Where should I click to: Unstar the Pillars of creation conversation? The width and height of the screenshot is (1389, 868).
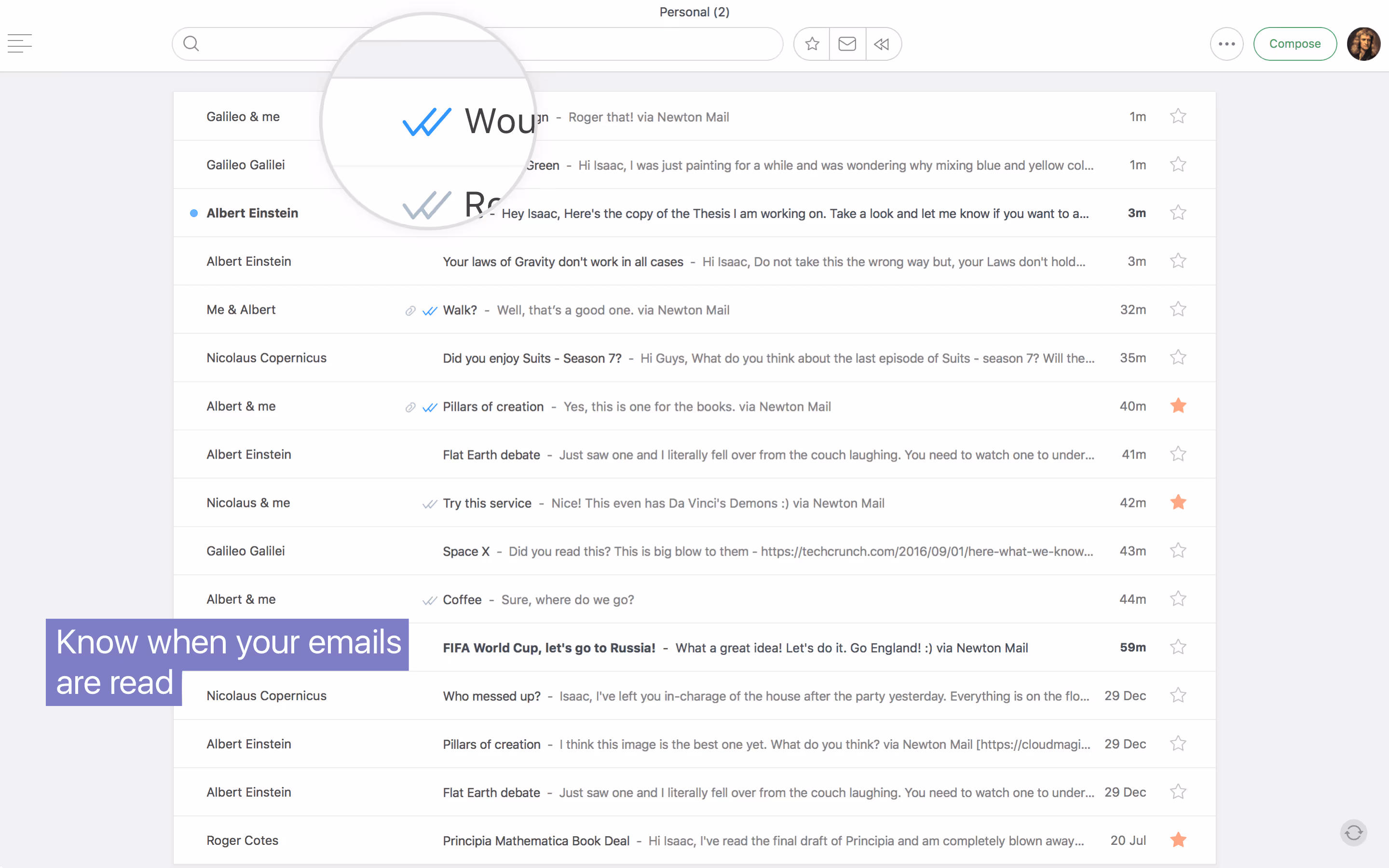1178,405
